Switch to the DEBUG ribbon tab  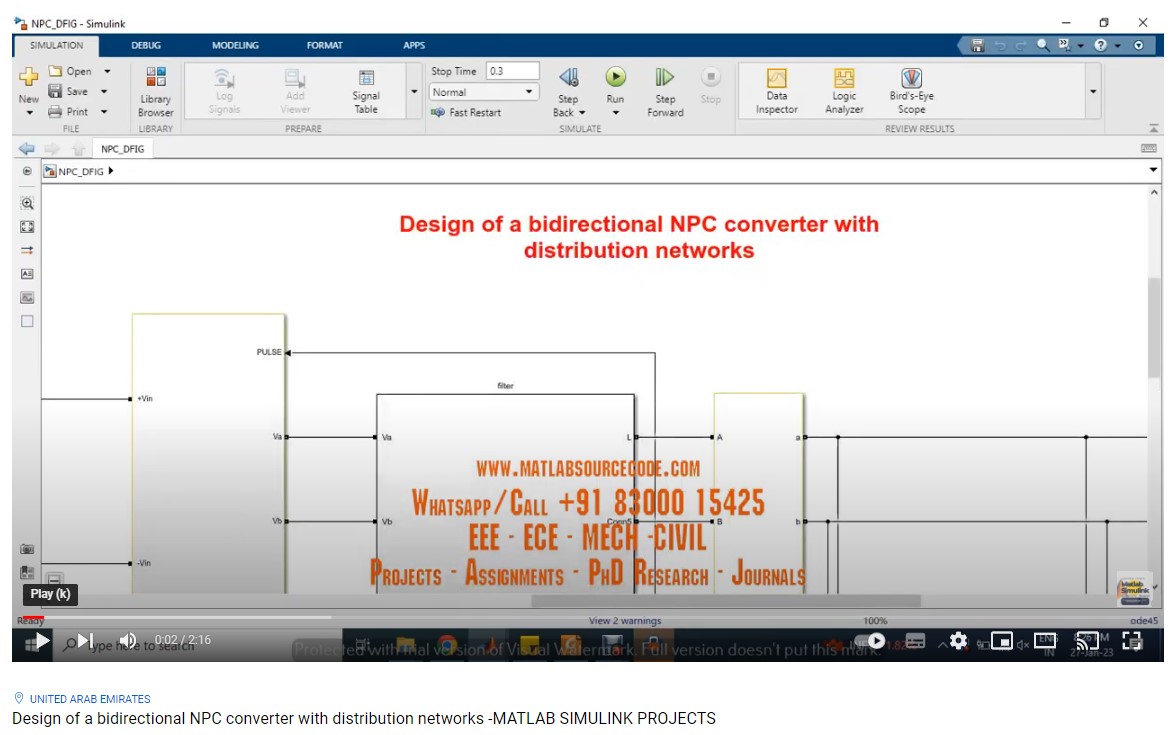pos(146,45)
